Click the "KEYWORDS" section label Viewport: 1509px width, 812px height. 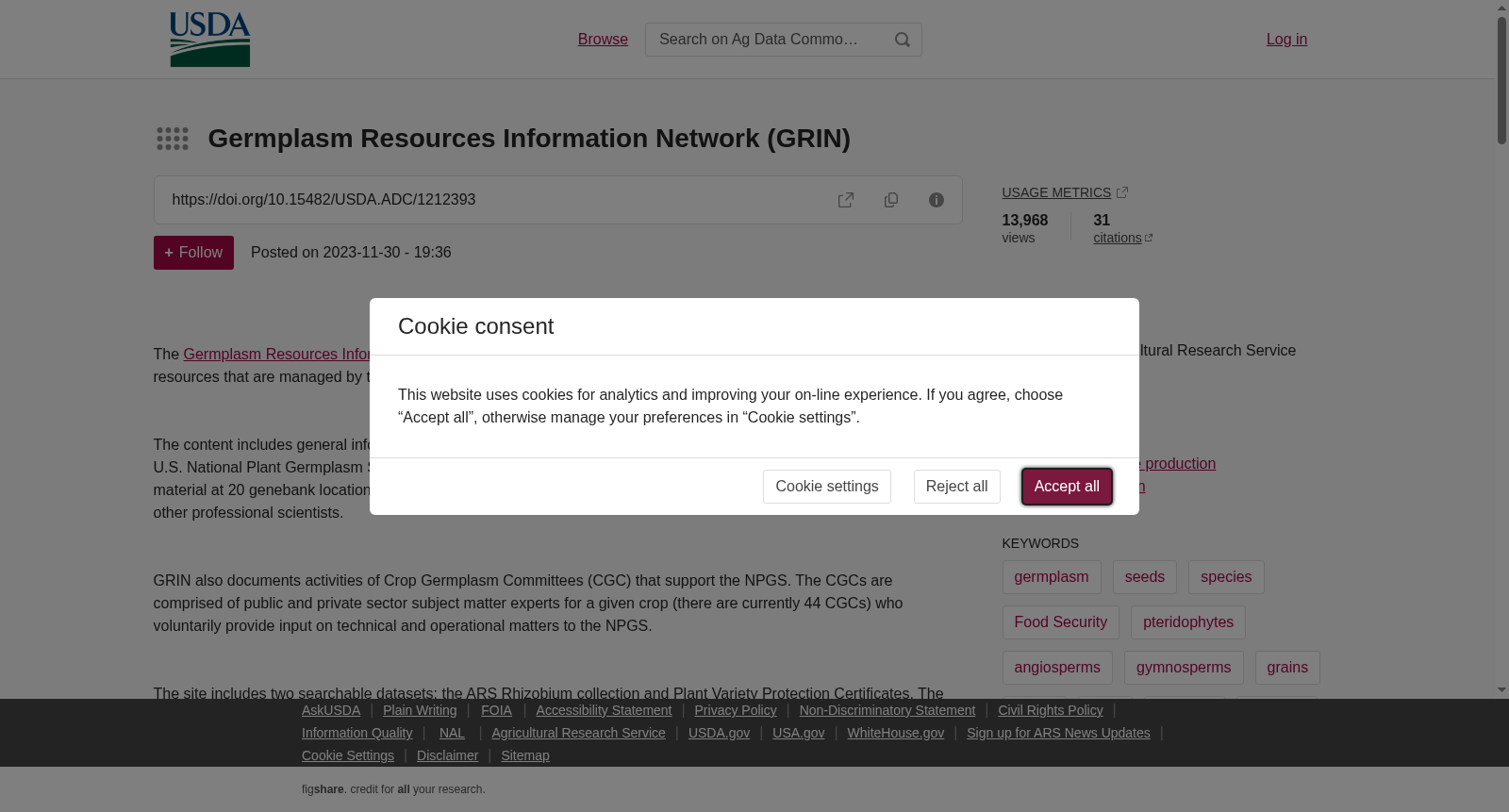1040,543
